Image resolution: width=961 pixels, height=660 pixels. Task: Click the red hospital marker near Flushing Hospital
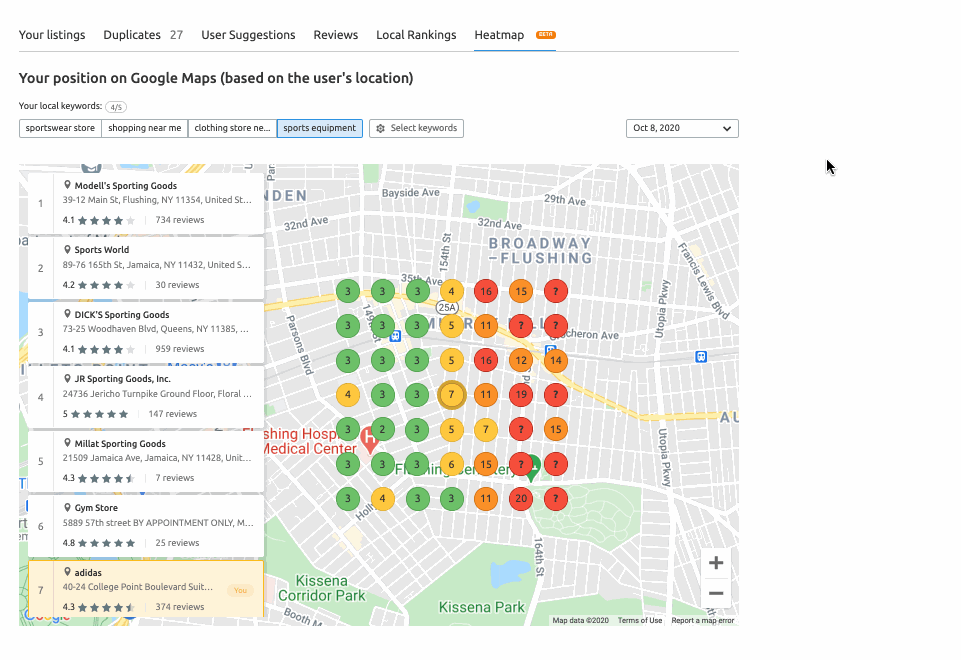pyautogui.click(x=370, y=438)
